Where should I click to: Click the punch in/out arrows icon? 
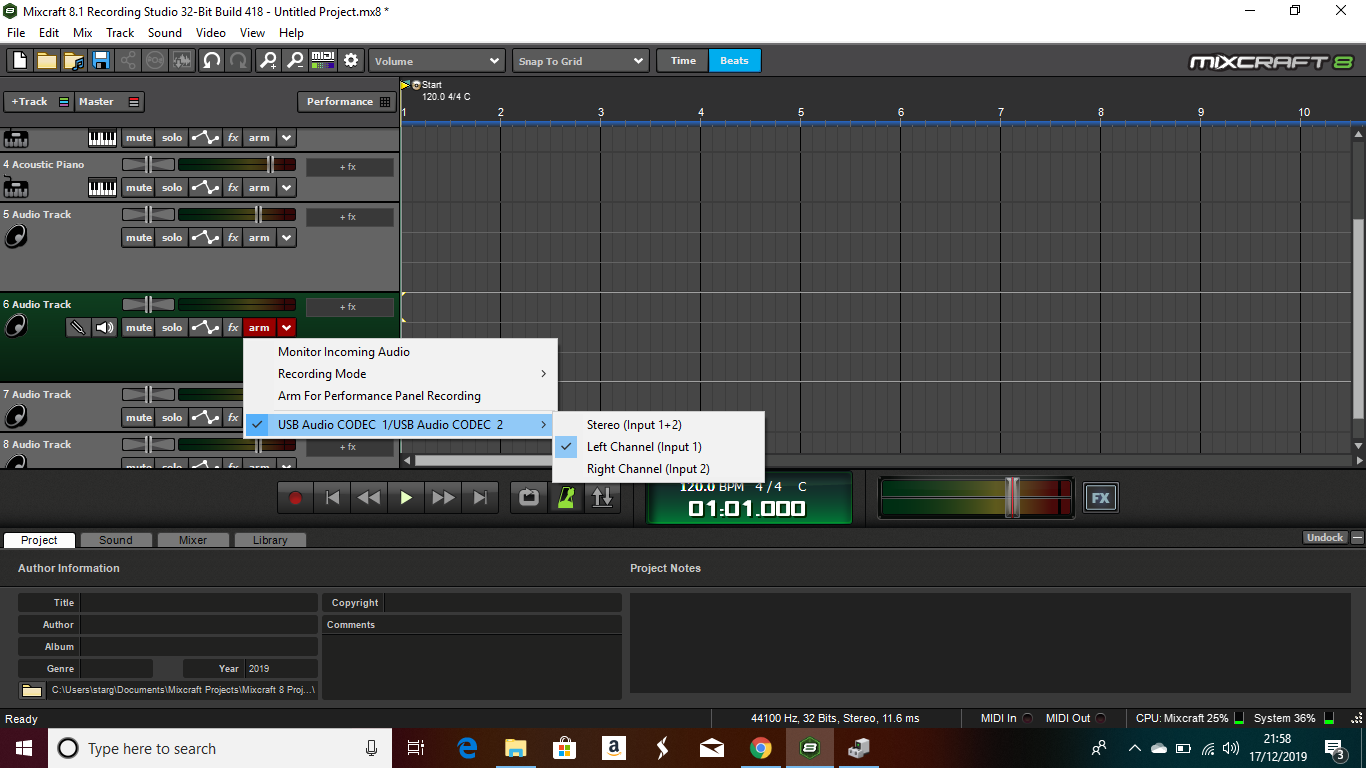click(x=602, y=497)
